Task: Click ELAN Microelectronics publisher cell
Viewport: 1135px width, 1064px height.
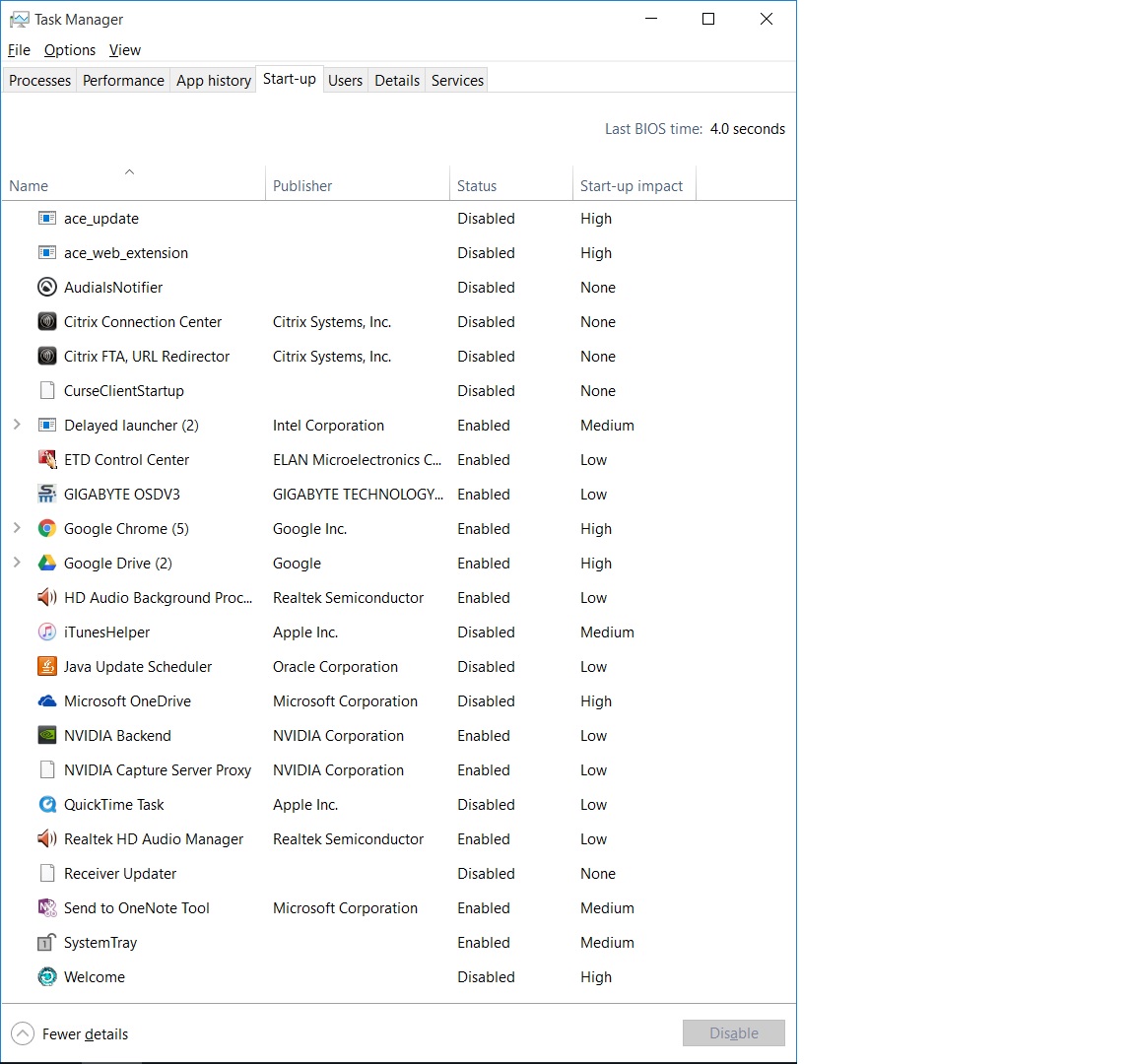Action: pyautogui.click(x=357, y=460)
